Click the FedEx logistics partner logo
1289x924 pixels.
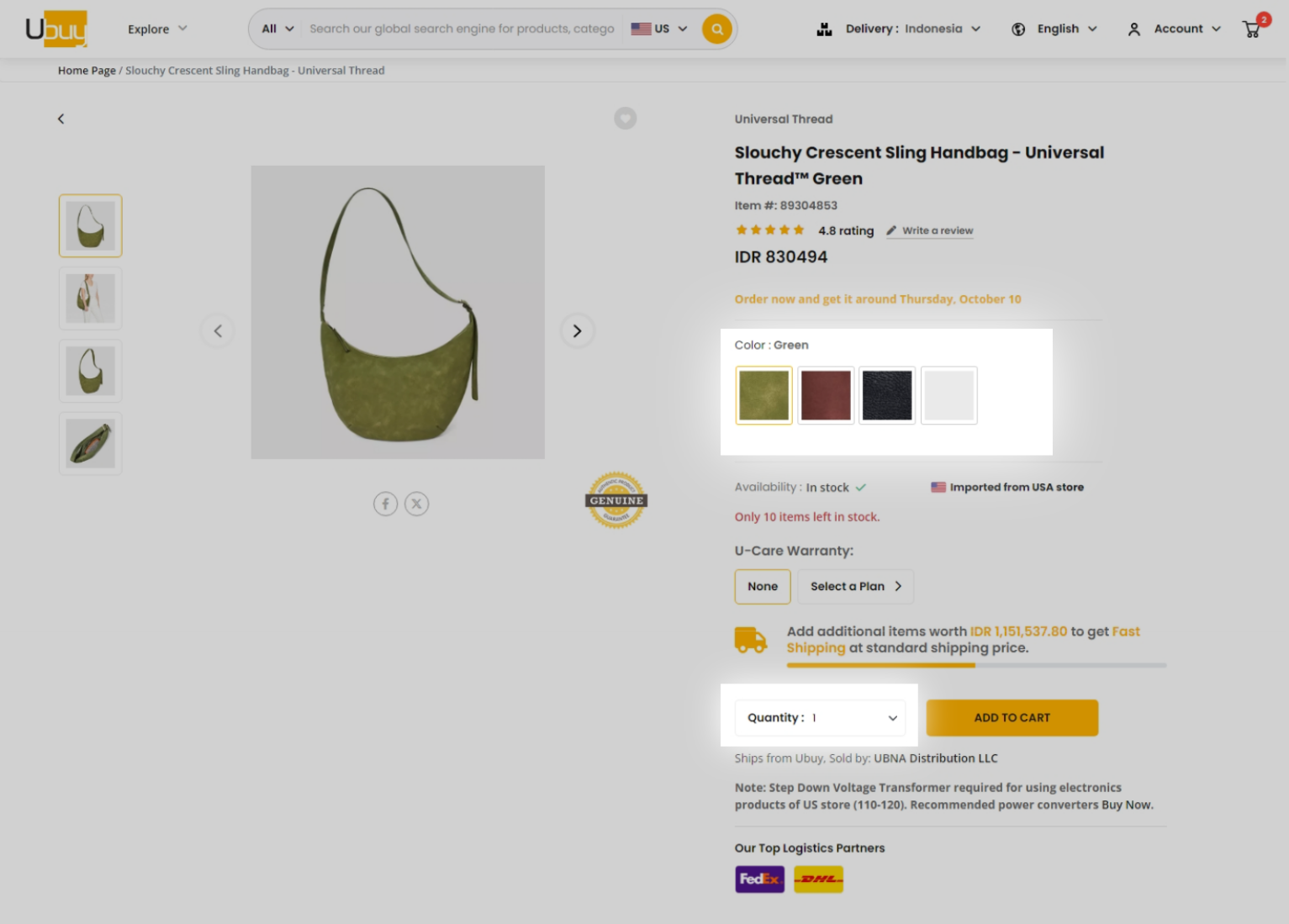click(x=758, y=879)
